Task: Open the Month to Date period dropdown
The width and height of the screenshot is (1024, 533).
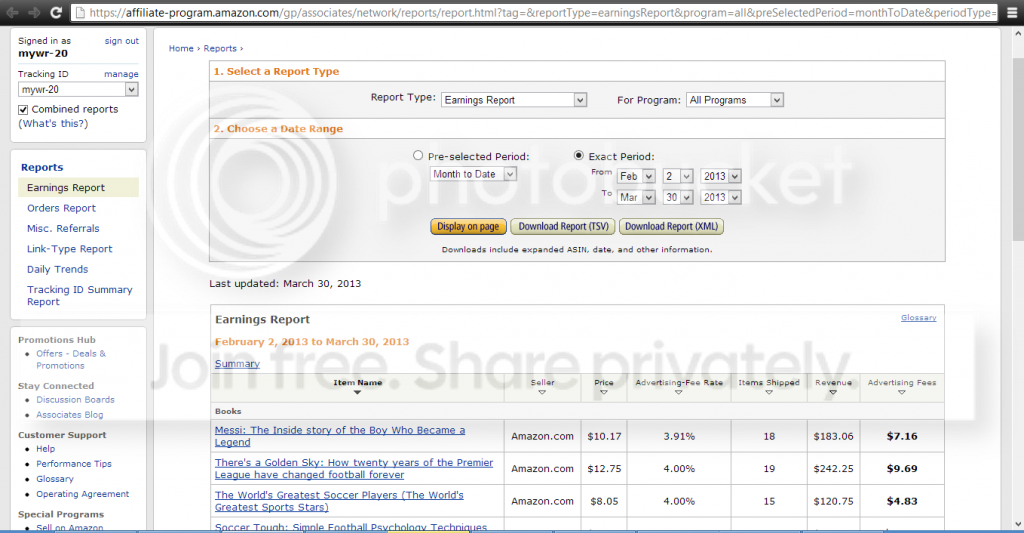Action: point(473,174)
